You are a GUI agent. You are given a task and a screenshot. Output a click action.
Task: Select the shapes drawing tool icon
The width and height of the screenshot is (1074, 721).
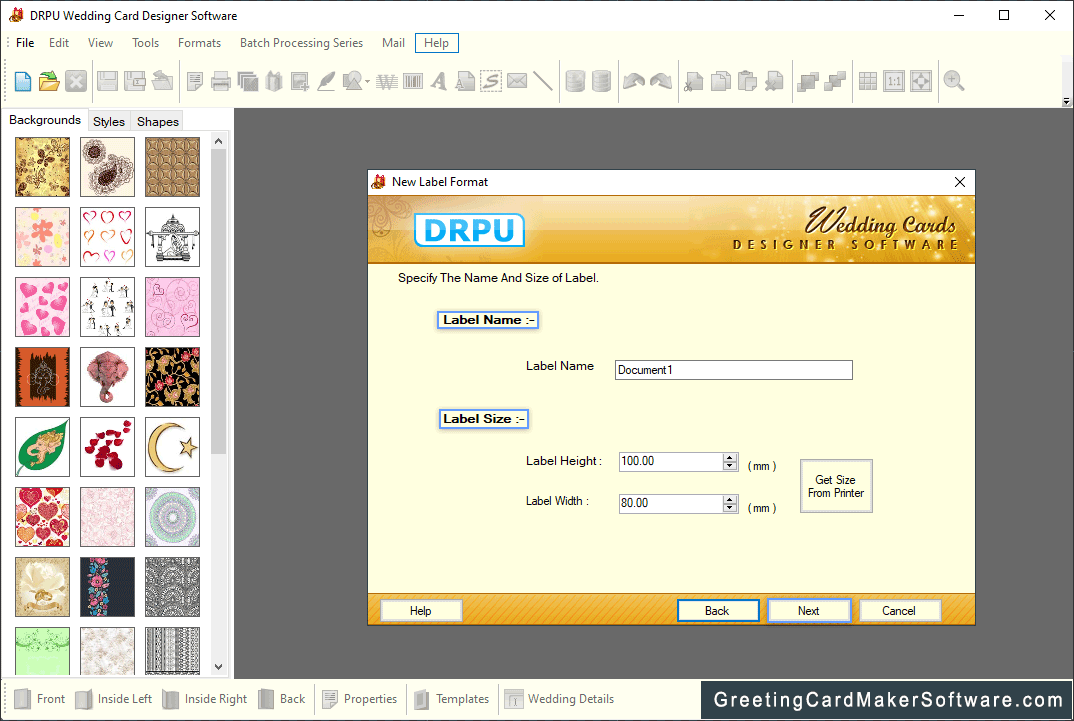coord(353,81)
